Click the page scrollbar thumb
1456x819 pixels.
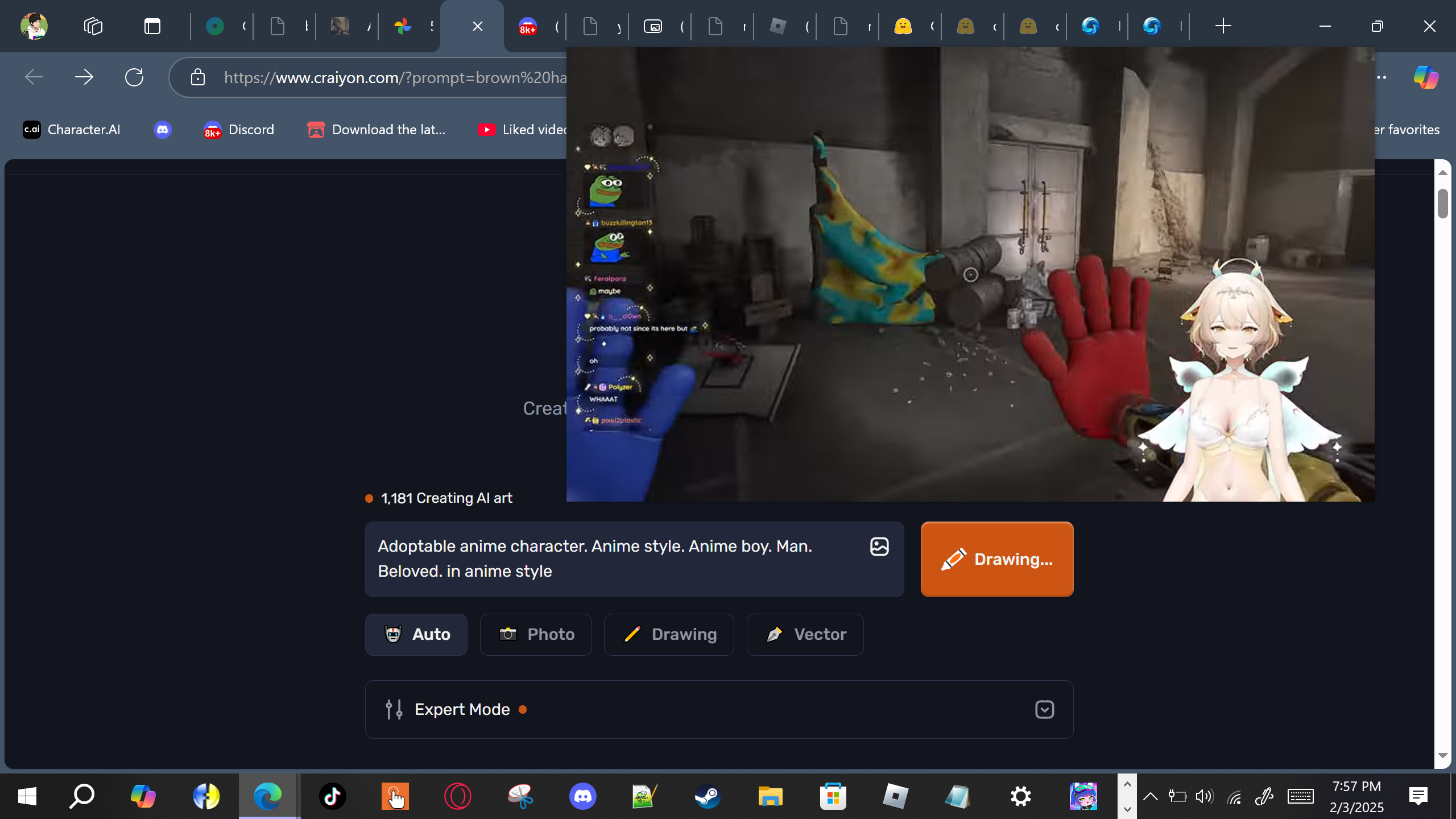1443,204
